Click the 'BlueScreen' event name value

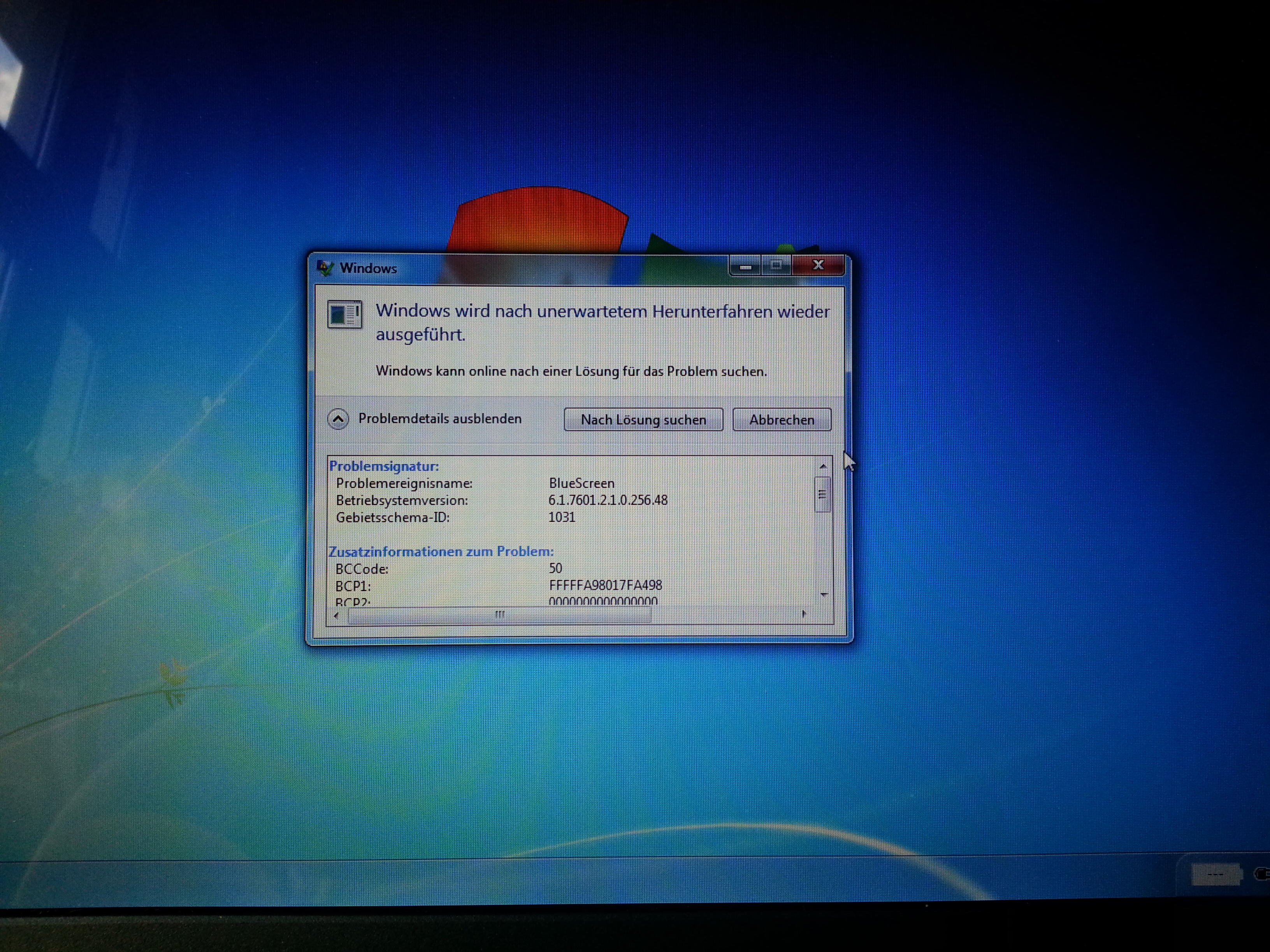pyautogui.click(x=581, y=483)
